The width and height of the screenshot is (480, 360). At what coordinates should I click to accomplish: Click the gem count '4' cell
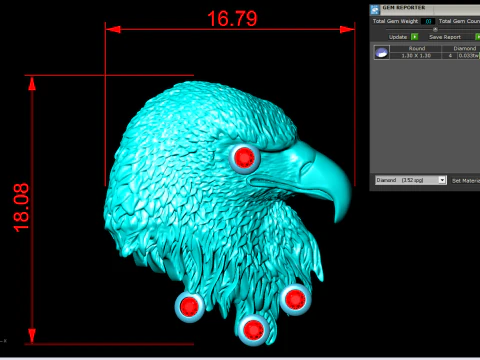coord(450,56)
